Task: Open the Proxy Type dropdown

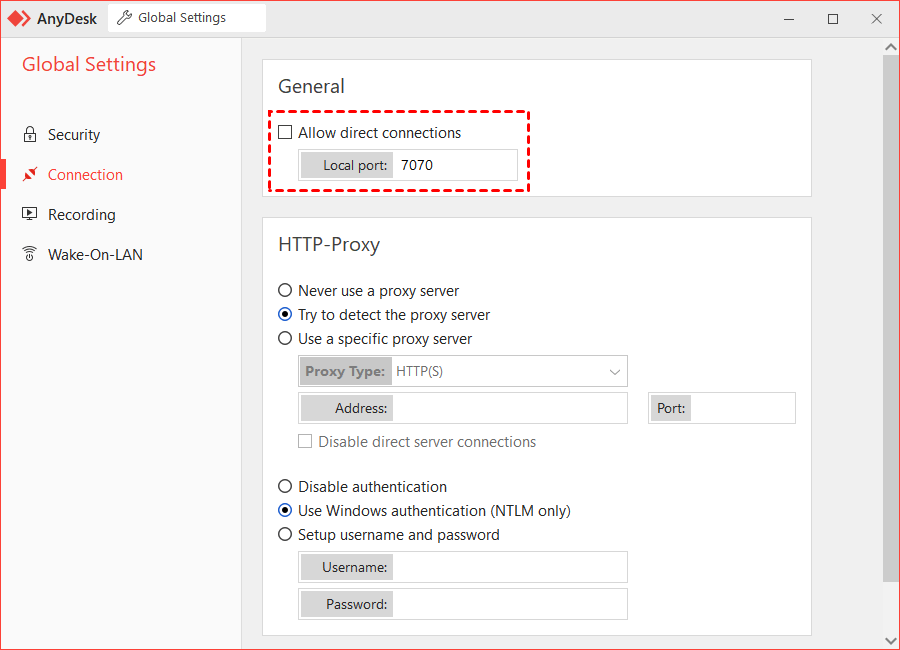Action: coord(510,372)
